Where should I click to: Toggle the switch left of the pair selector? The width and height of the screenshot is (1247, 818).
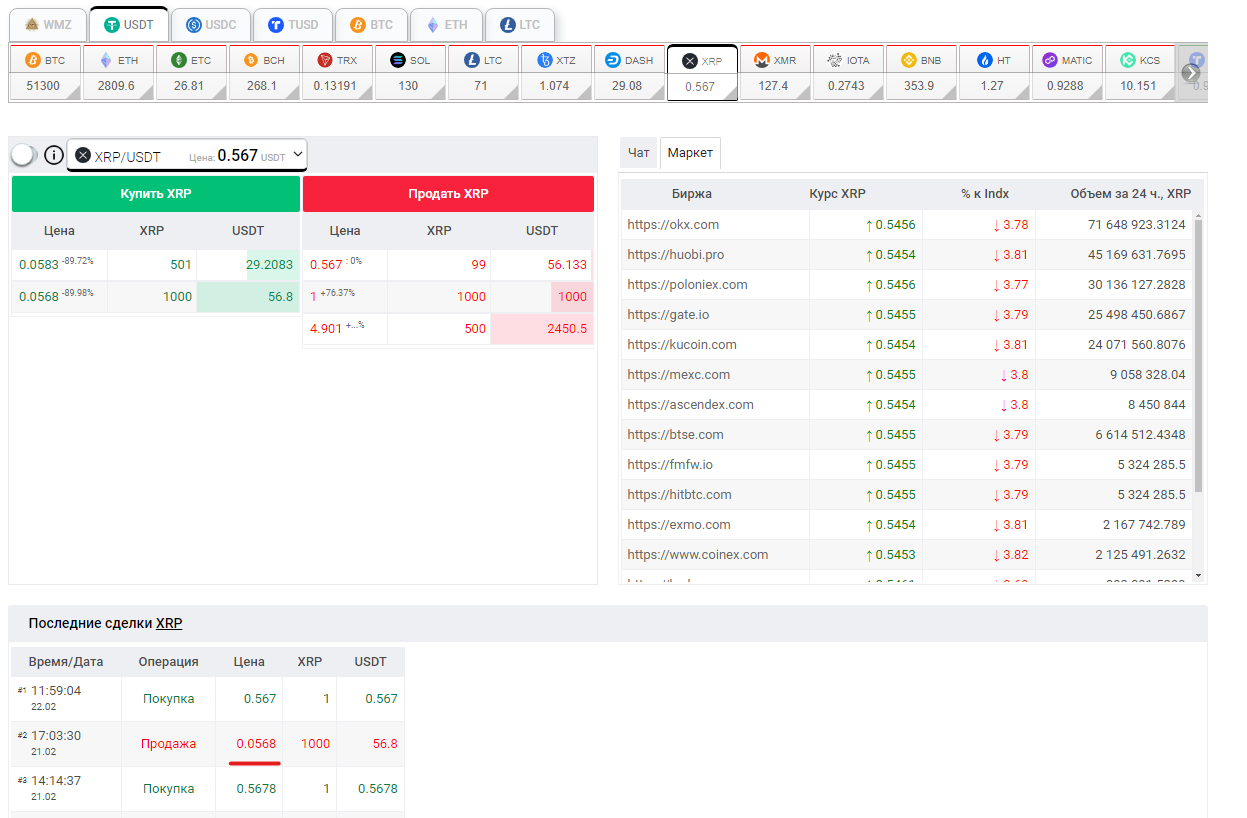tap(24, 156)
